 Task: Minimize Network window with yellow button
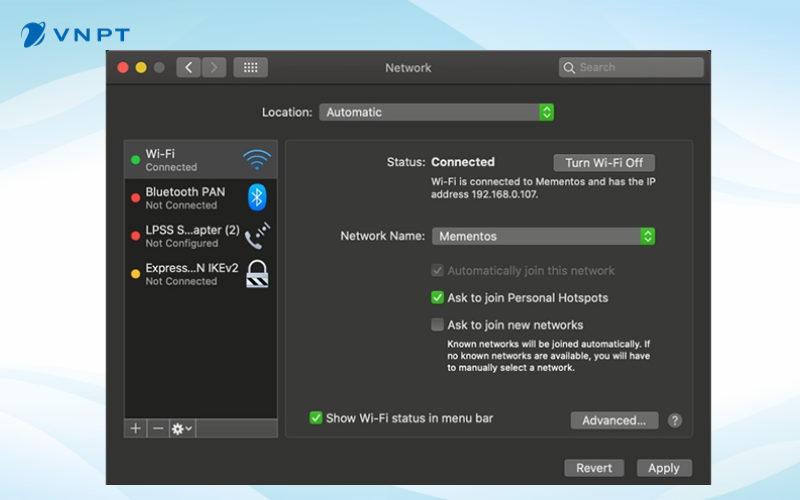point(141,67)
